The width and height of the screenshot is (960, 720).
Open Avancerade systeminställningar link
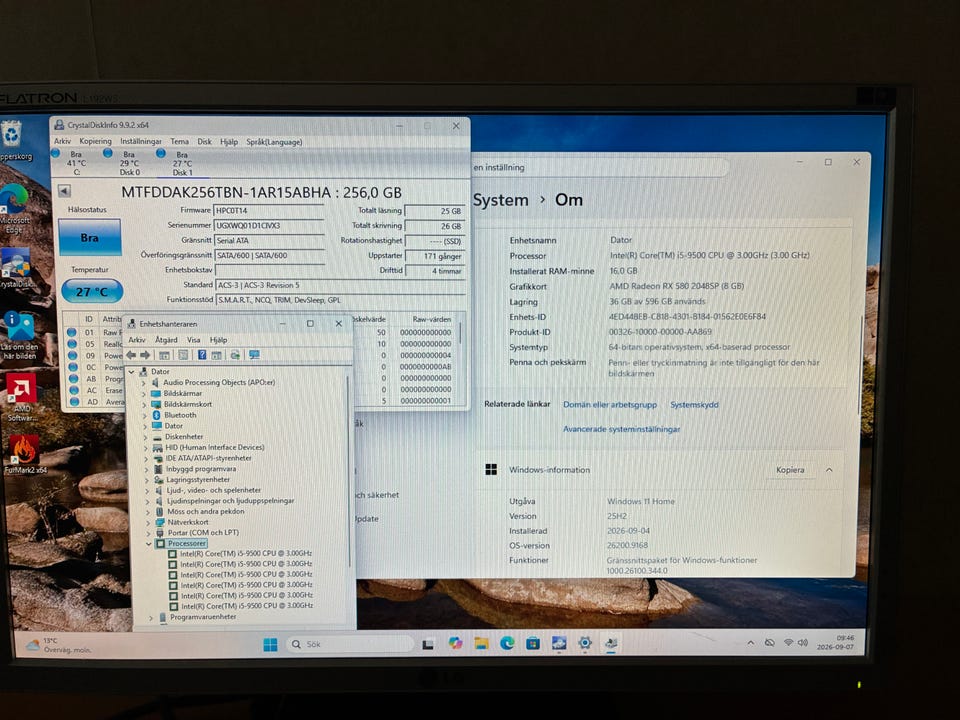621,429
